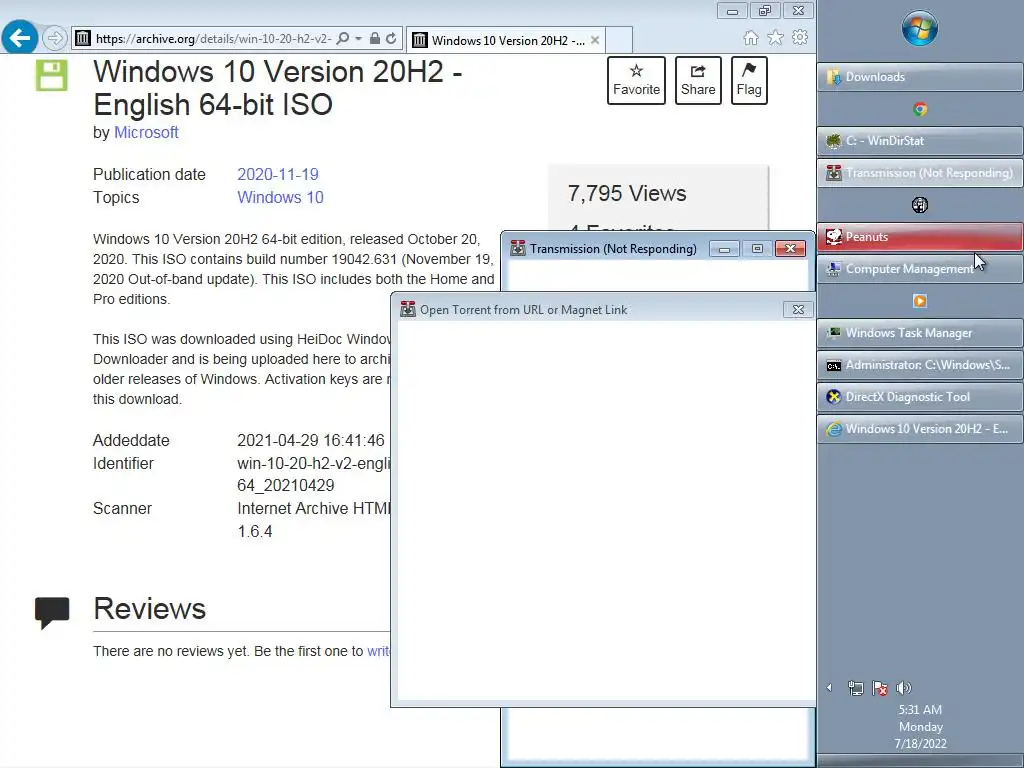Open the 2020-11-19 publication date link

click(278, 174)
